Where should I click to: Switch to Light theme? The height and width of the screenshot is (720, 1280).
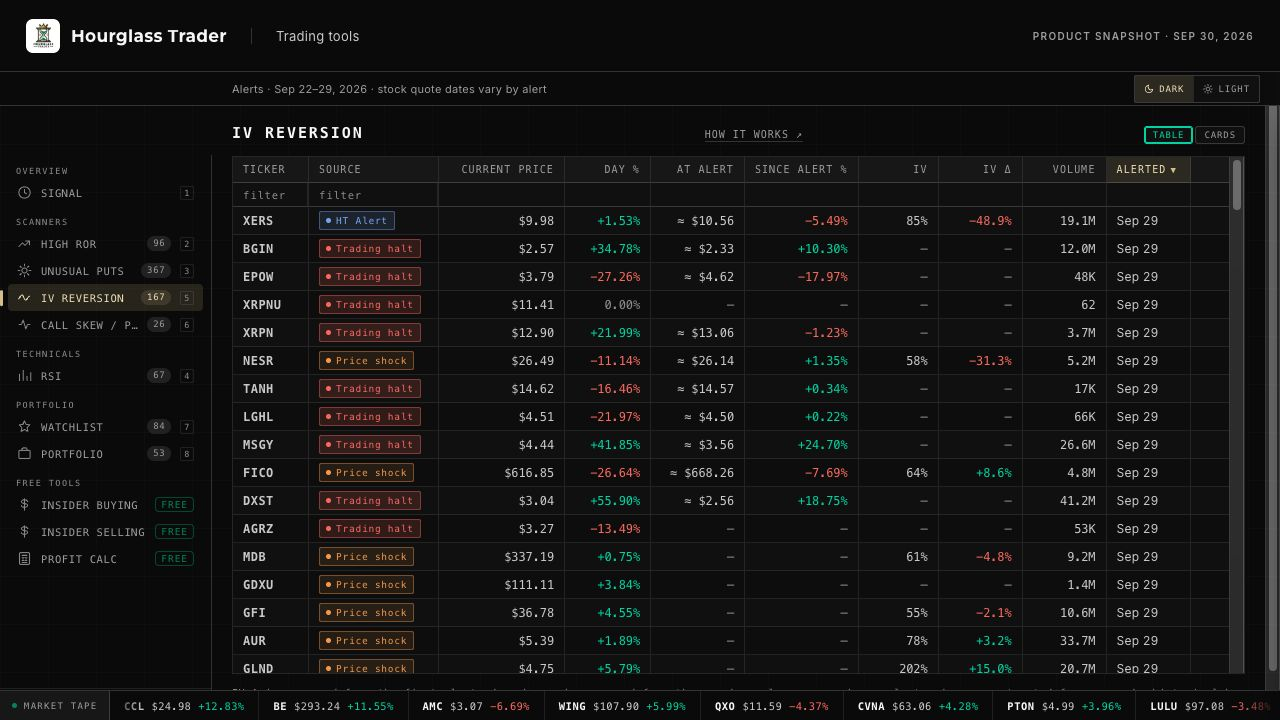(1226, 89)
